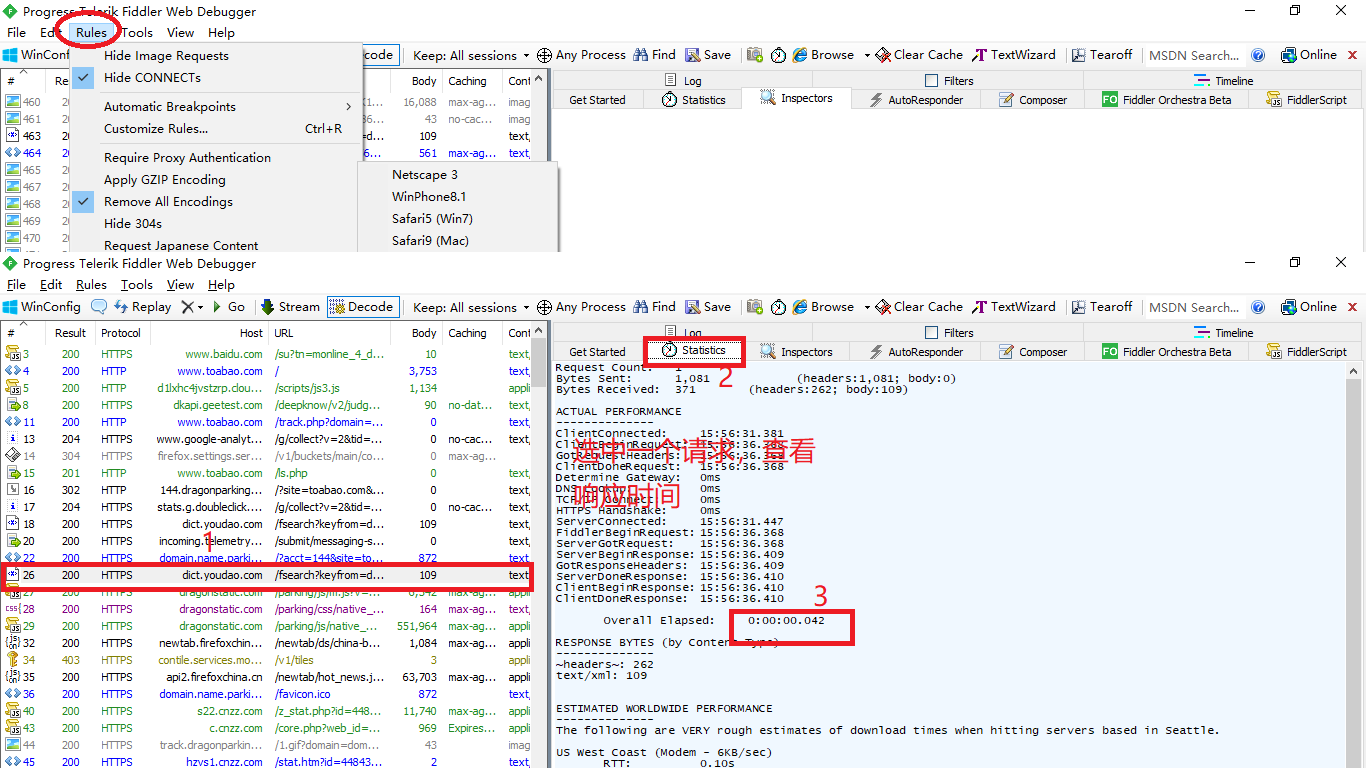Open the File menu in the lower window
This screenshot has width=1366, height=768.
[x=16, y=285]
